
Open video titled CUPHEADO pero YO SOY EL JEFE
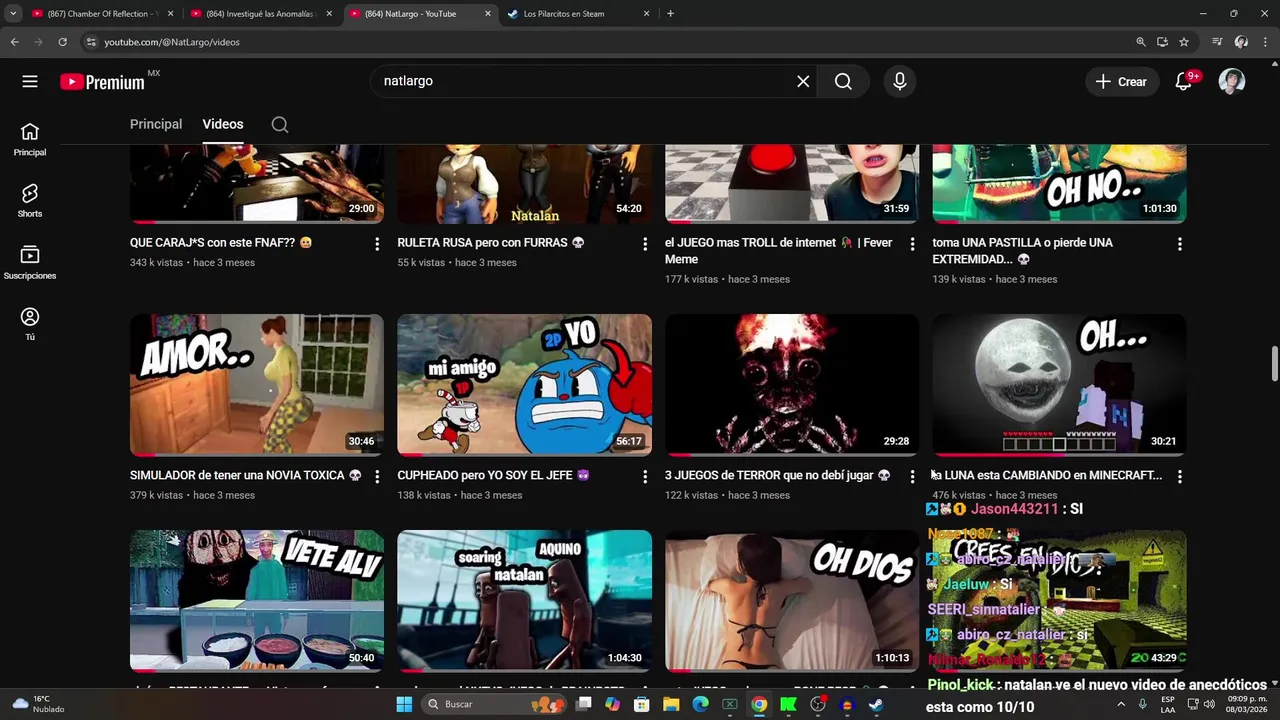click(x=493, y=475)
